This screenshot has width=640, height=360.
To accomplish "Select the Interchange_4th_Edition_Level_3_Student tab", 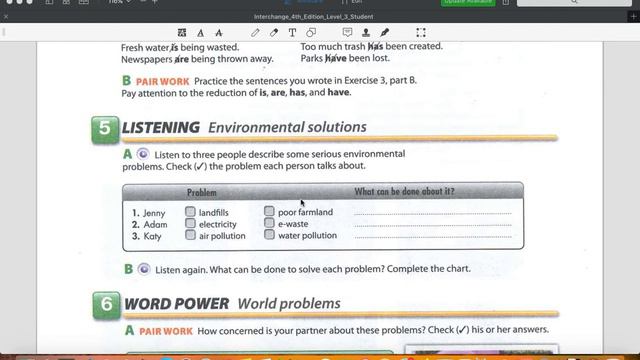I will pyautogui.click(x=313, y=17).
